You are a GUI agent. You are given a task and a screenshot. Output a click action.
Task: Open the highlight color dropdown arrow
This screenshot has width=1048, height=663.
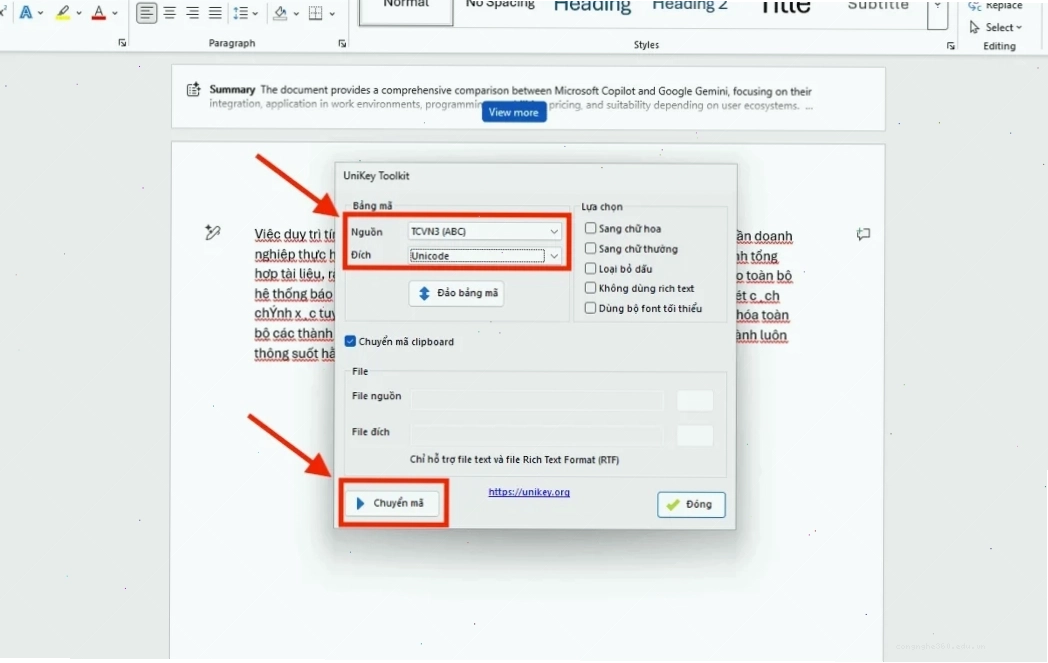79,13
